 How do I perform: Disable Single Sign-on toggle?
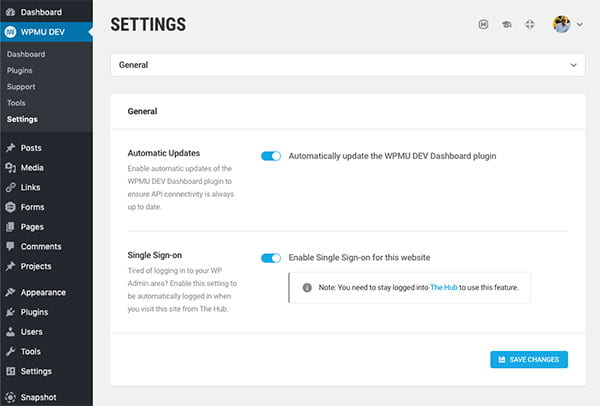tap(270, 258)
